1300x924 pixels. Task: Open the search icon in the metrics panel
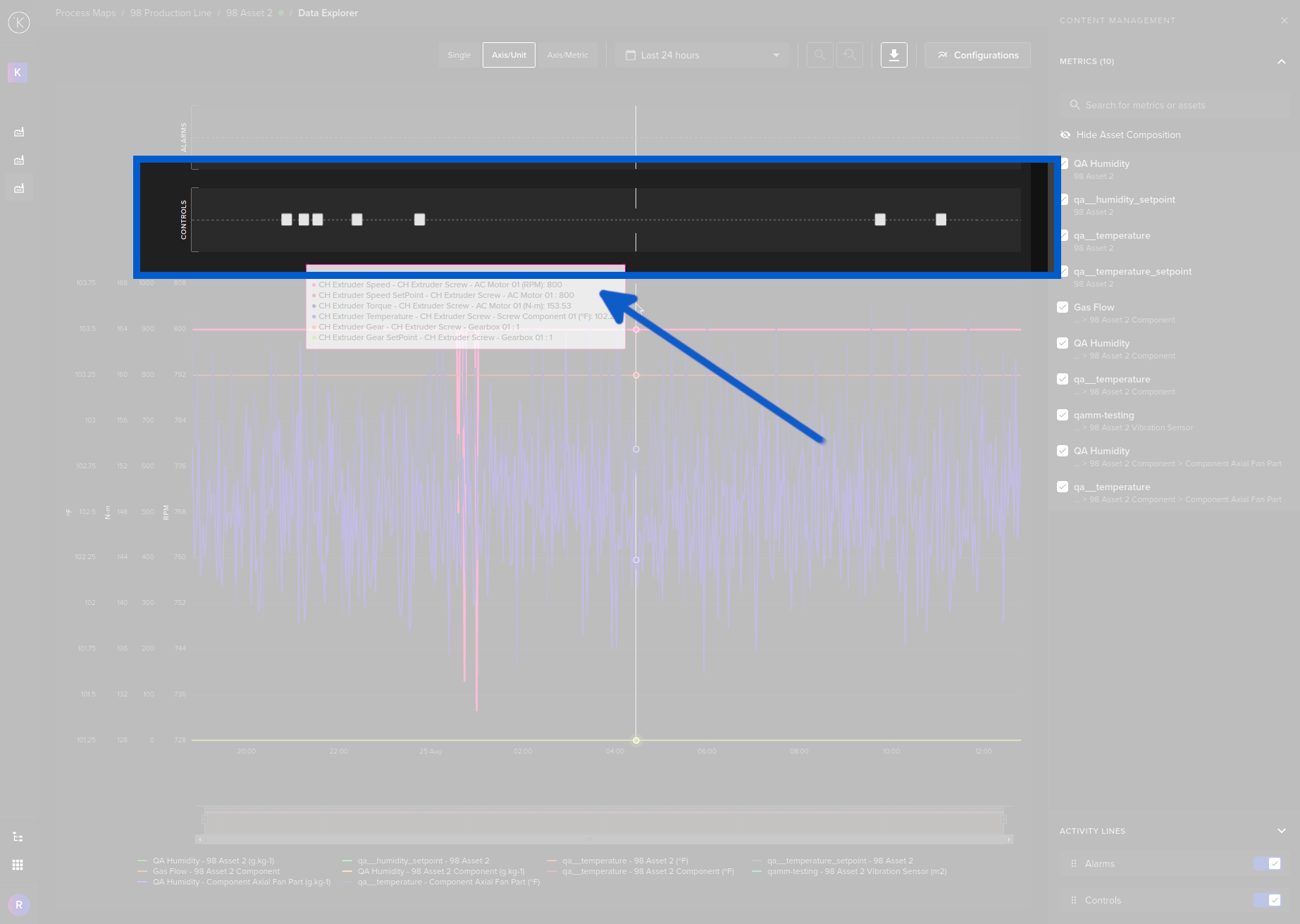pyautogui.click(x=1075, y=104)
